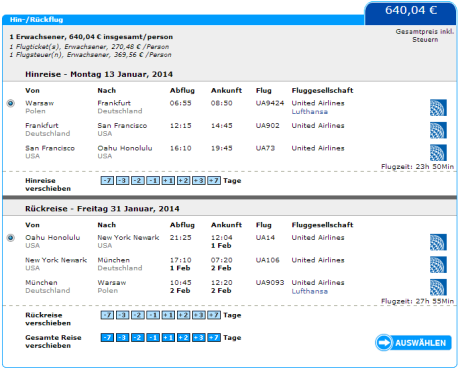Select the Rückreise radio button next to Oahu Honolulu
This screenshot has width=460, height=369.
(x=11, y=238)
